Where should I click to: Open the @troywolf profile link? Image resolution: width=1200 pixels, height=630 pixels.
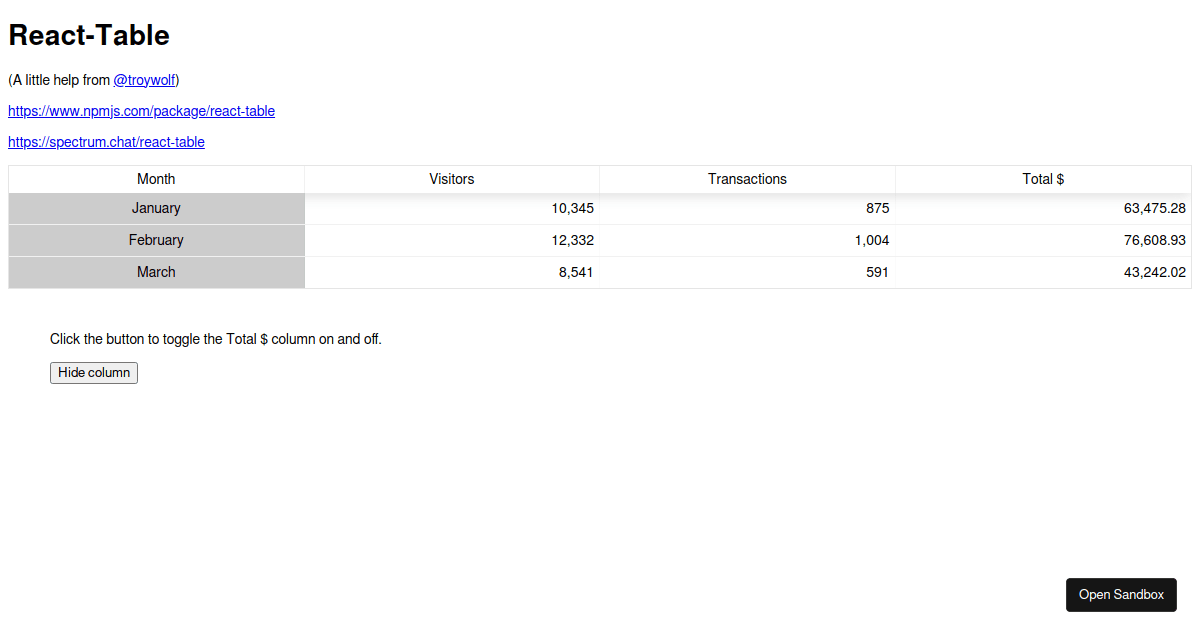[145, 80]
